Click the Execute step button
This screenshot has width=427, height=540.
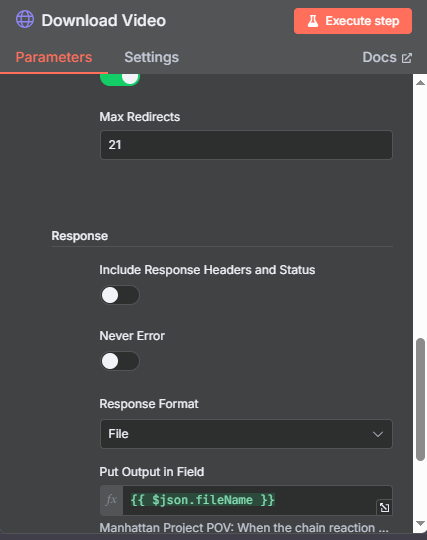click(353, 21)
